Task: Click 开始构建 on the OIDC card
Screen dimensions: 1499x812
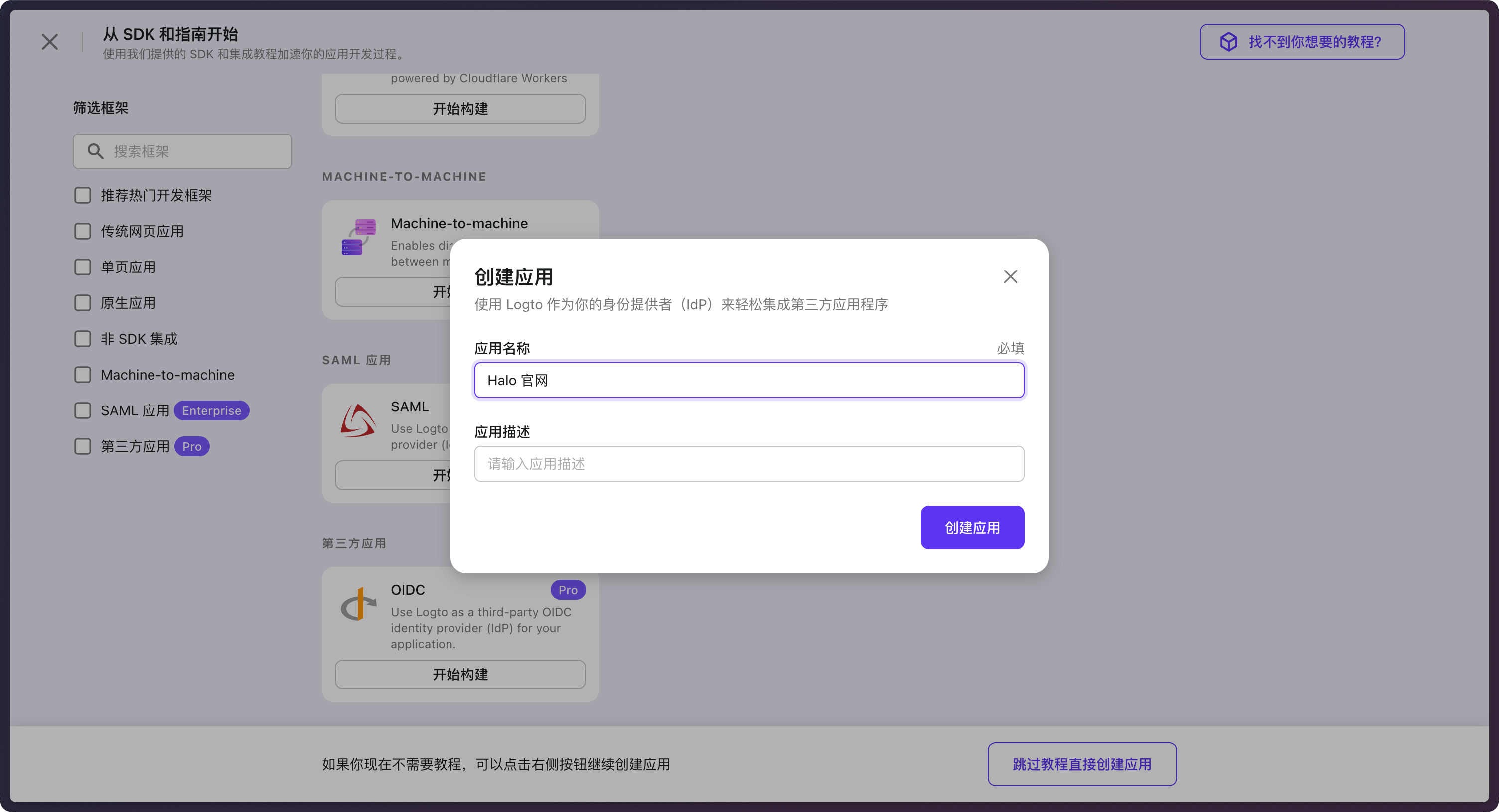Action: [459, 674]
